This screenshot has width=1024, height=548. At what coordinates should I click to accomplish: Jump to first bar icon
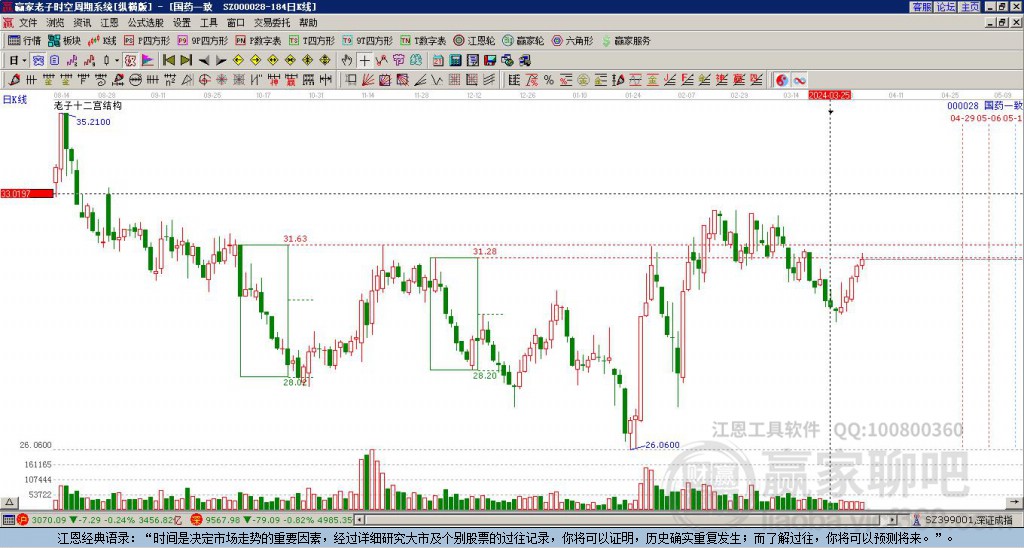click(x=168, y=61)
